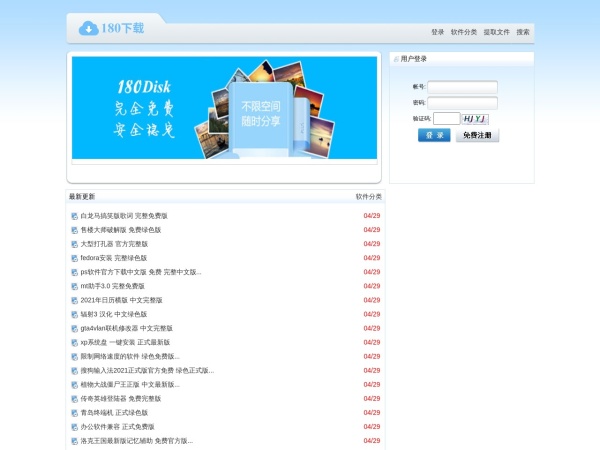Go to 提取文件 in top navigation
The height and width of the screenshot is (450, 600).
(496, 32)
